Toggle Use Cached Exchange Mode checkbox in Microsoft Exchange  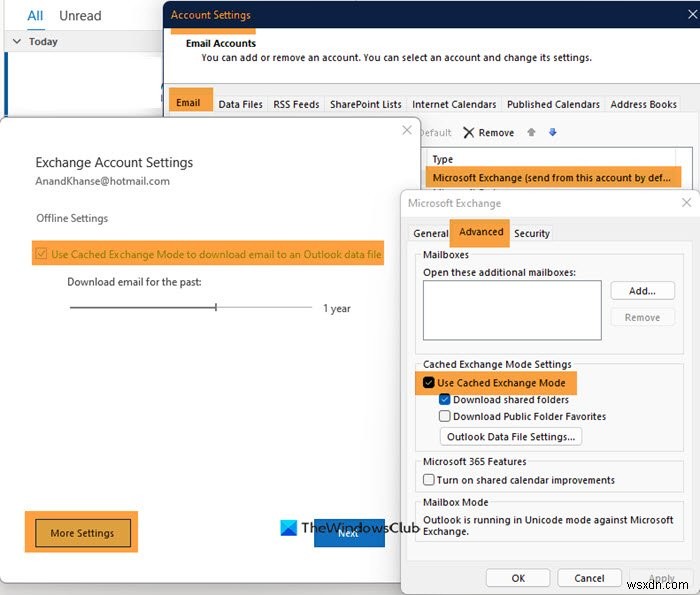coord(429,383)
